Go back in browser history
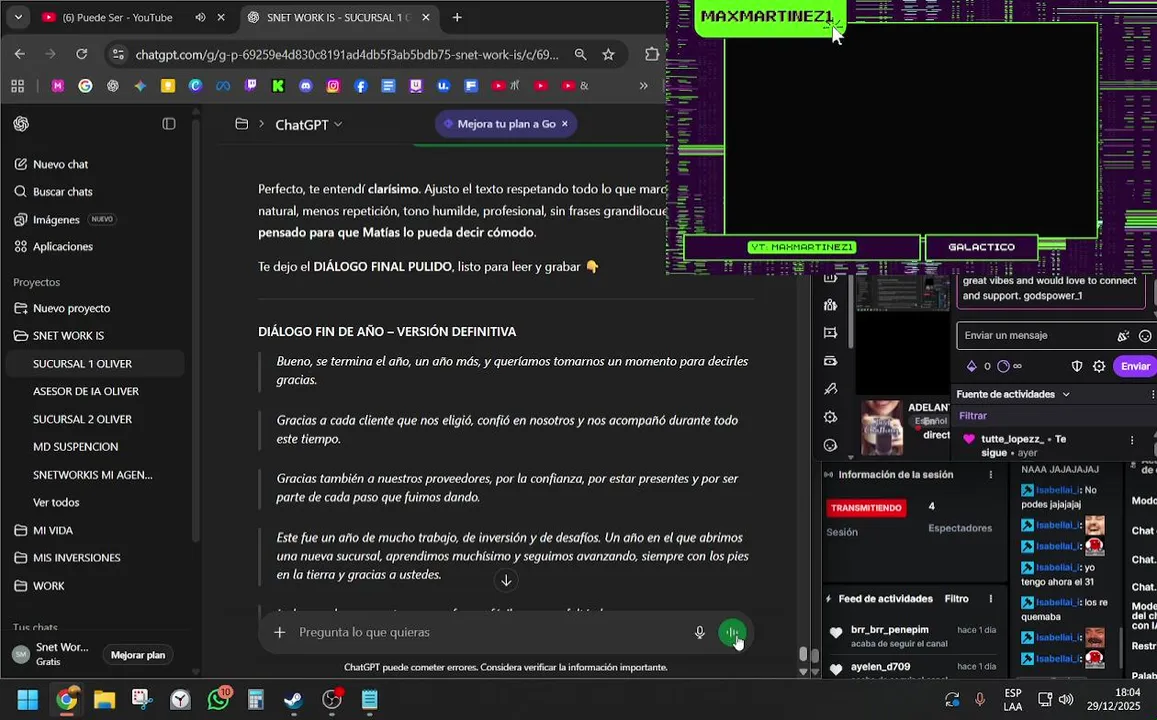Image resolution: width=1157 pixels, height=720 pixels. click(20, 54)
